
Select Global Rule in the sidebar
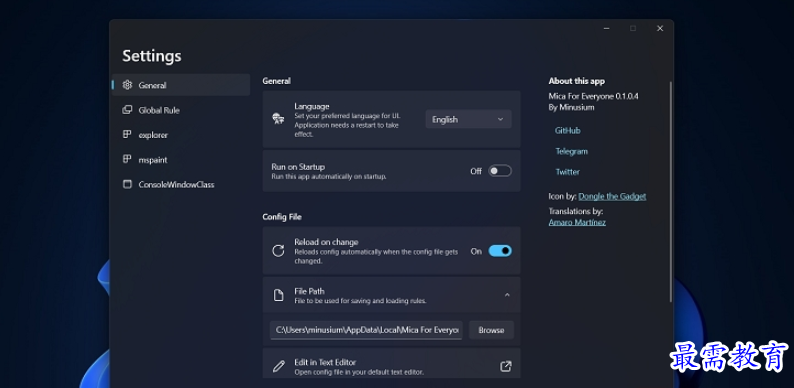(181, 110)
